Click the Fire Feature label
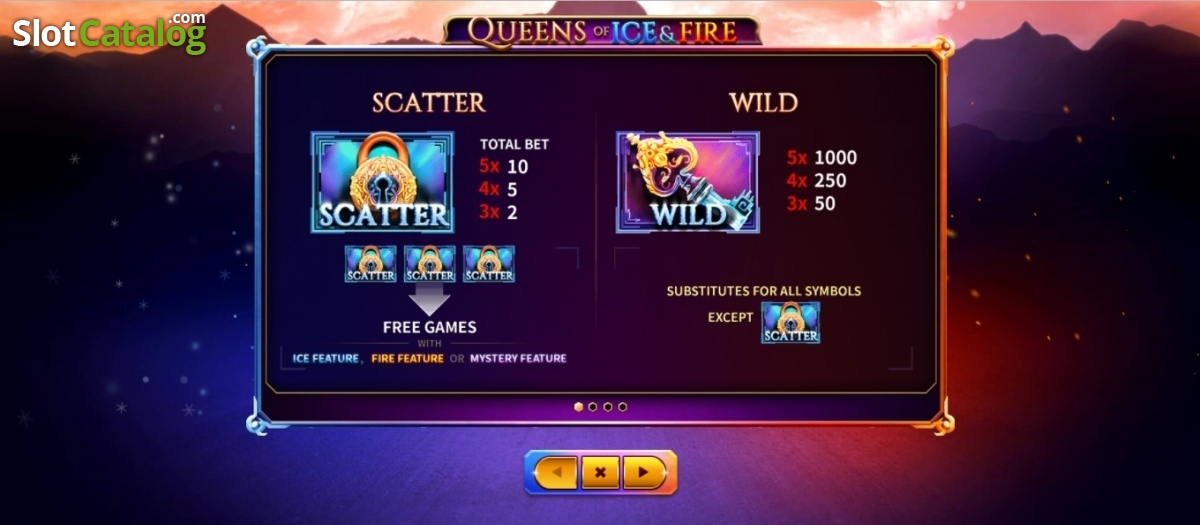 (407, 358)
